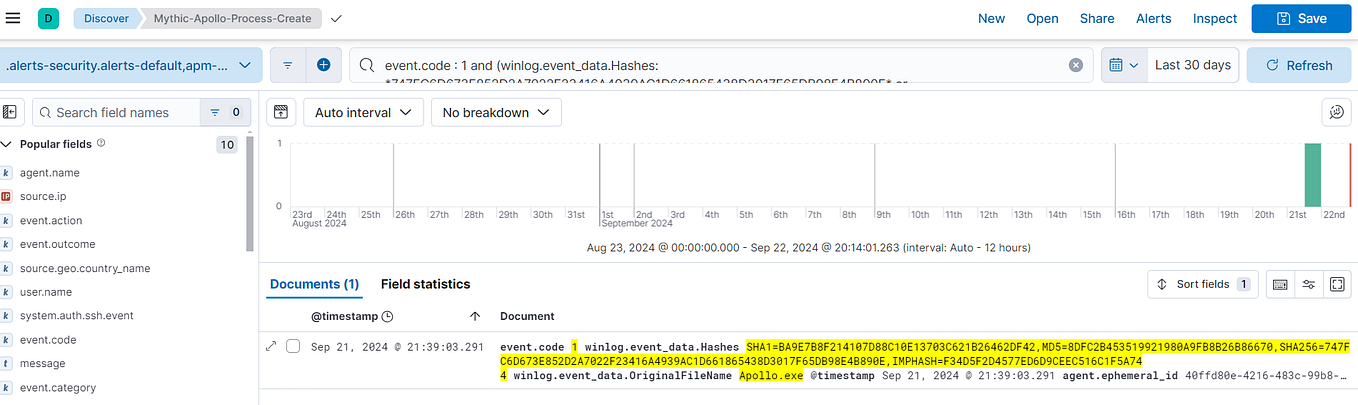Open the Inspect menu item
This screenshot has width=1358, height=405.
coord(1215,18)
